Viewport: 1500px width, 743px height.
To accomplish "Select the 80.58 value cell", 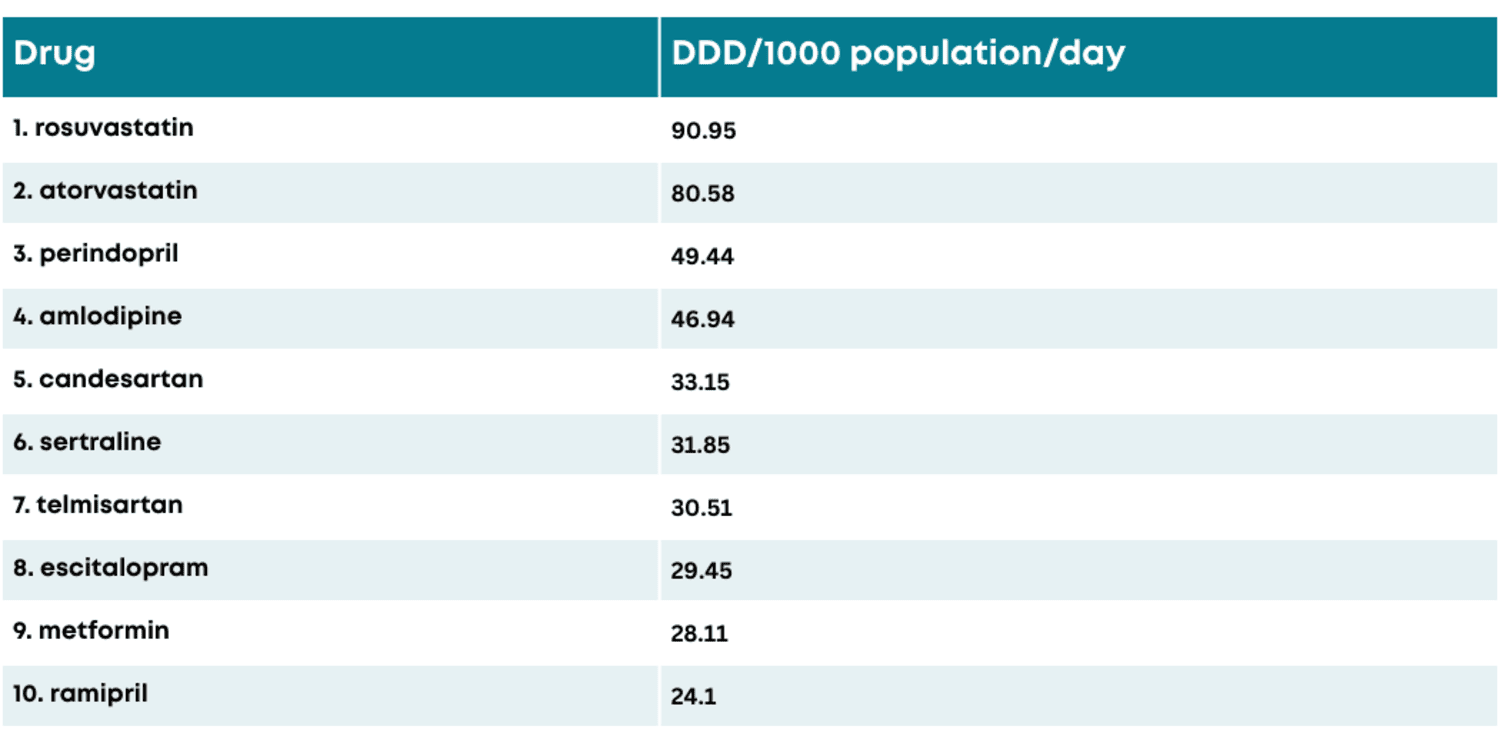I will [703, 194].
